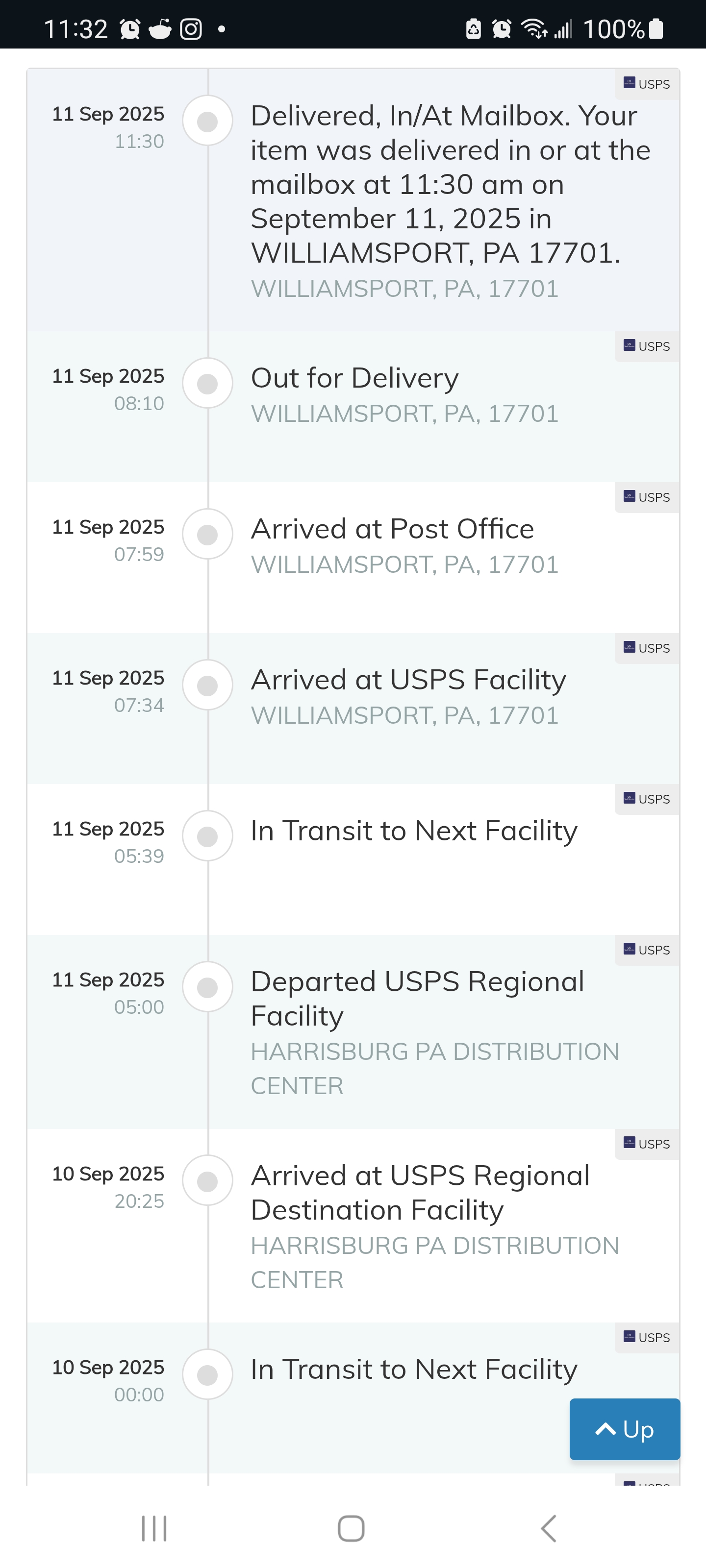This screenshot has width=706, height=1568.
Task: Tap the In Transit to Next Facility entry at 05:39
Action: [x=414, y=831]
